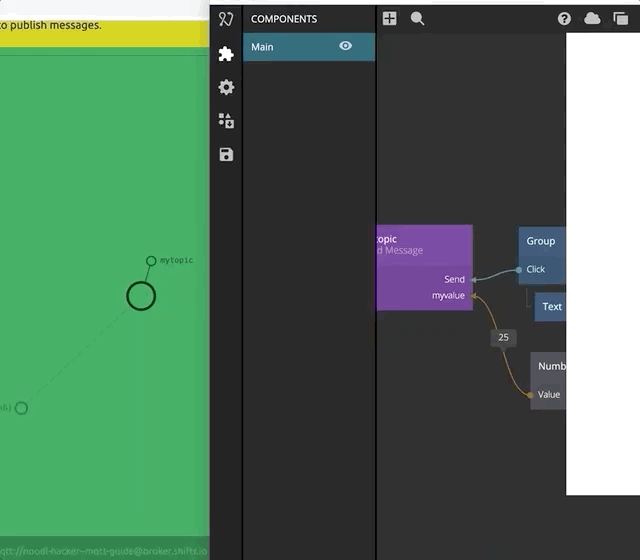Select the Number node
The image size is (640, 560).
pyautogui.click(x=550, y=367)
